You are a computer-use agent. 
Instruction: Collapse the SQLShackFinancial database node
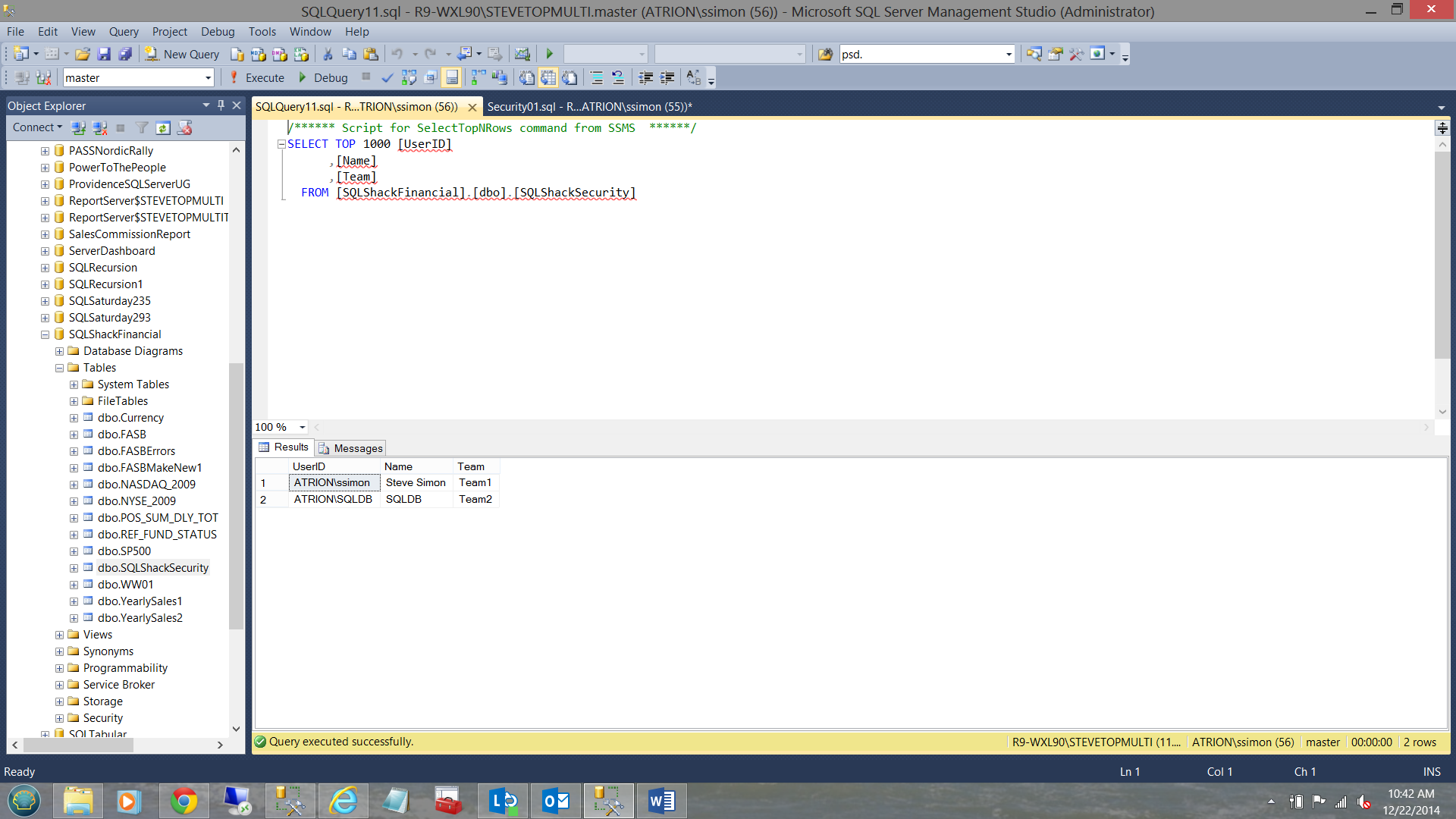pyautogui.click(x=45, y=334)
